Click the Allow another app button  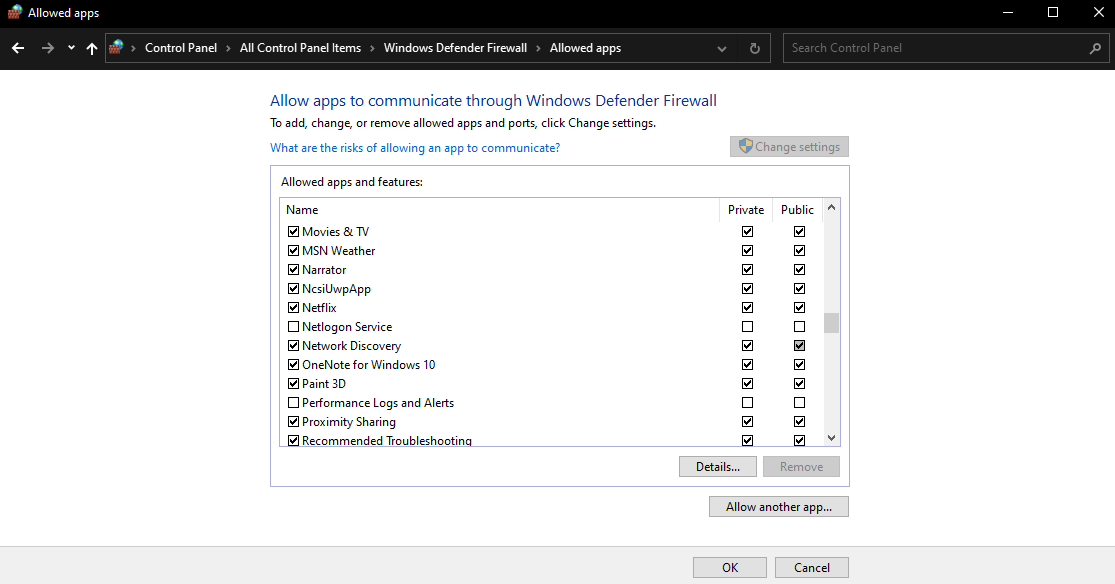(x=779, y=507)
